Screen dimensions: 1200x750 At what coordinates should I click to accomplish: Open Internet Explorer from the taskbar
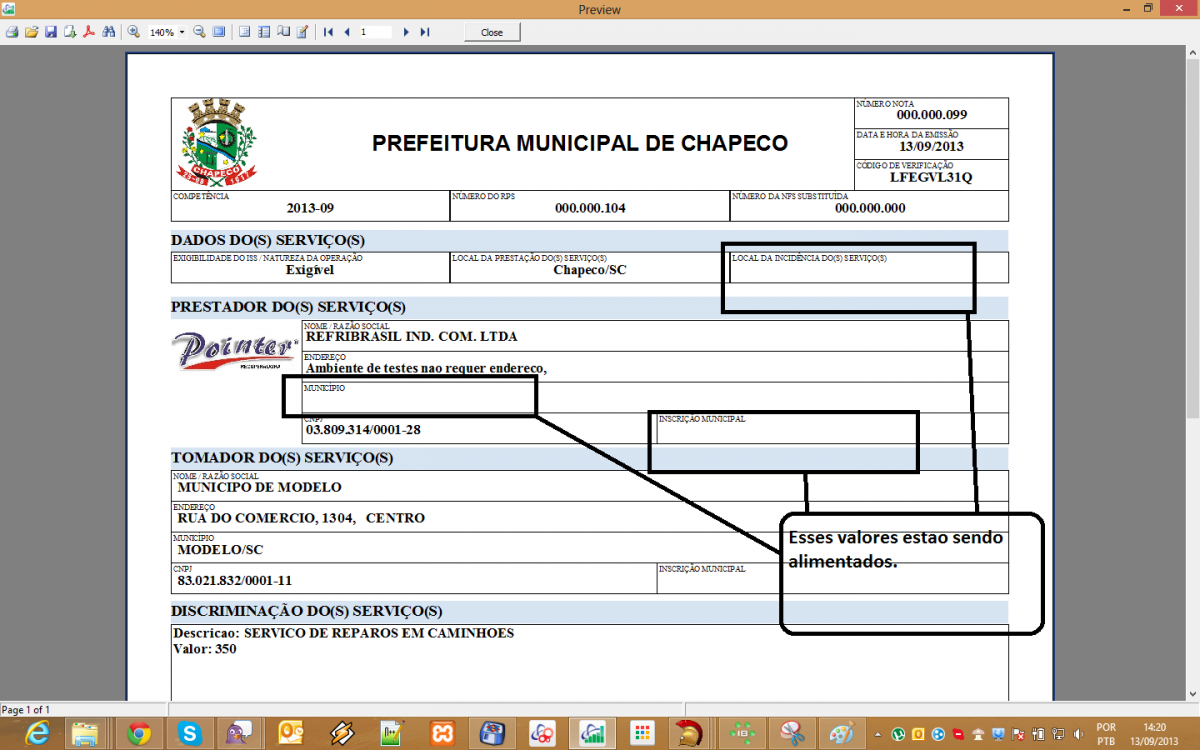(37, 734)
